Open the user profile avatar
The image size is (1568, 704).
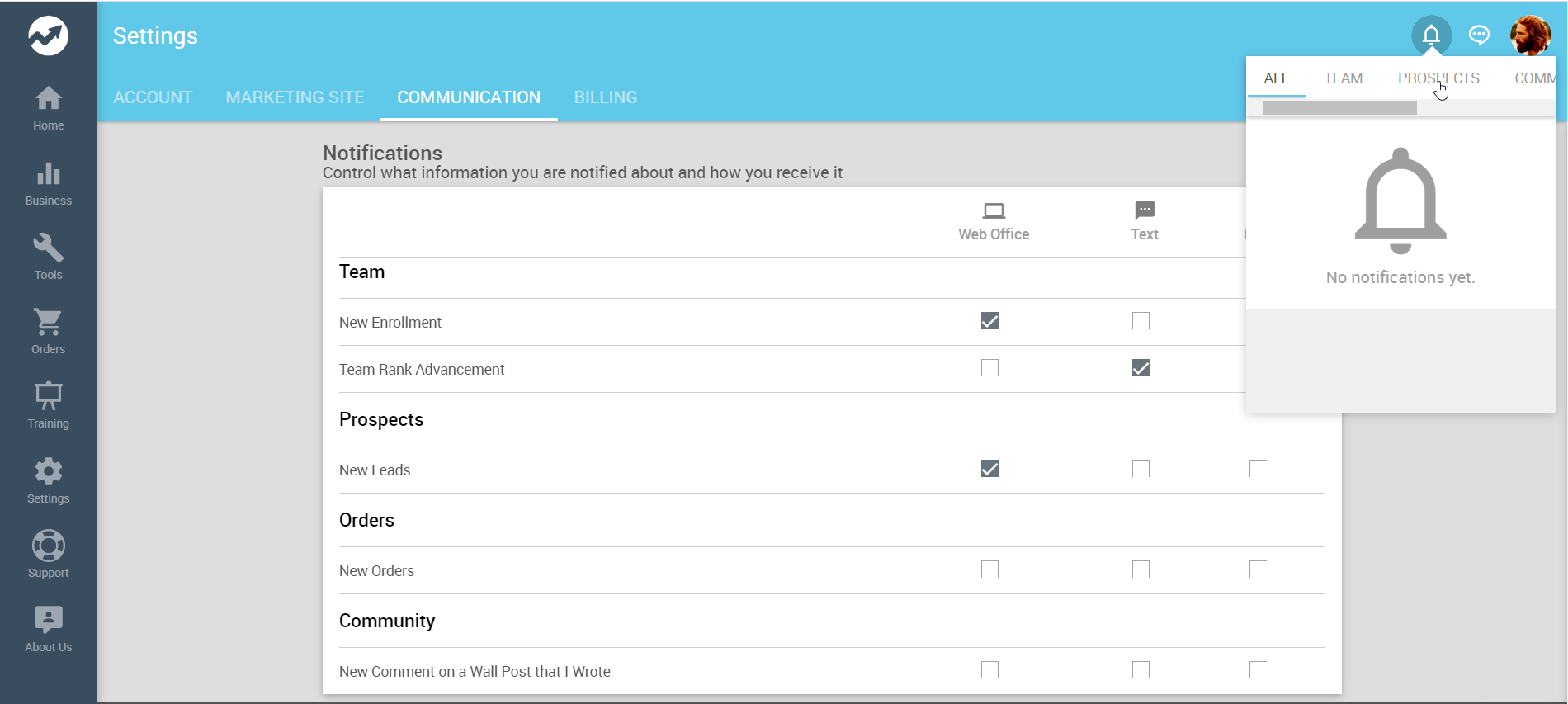1529,35
